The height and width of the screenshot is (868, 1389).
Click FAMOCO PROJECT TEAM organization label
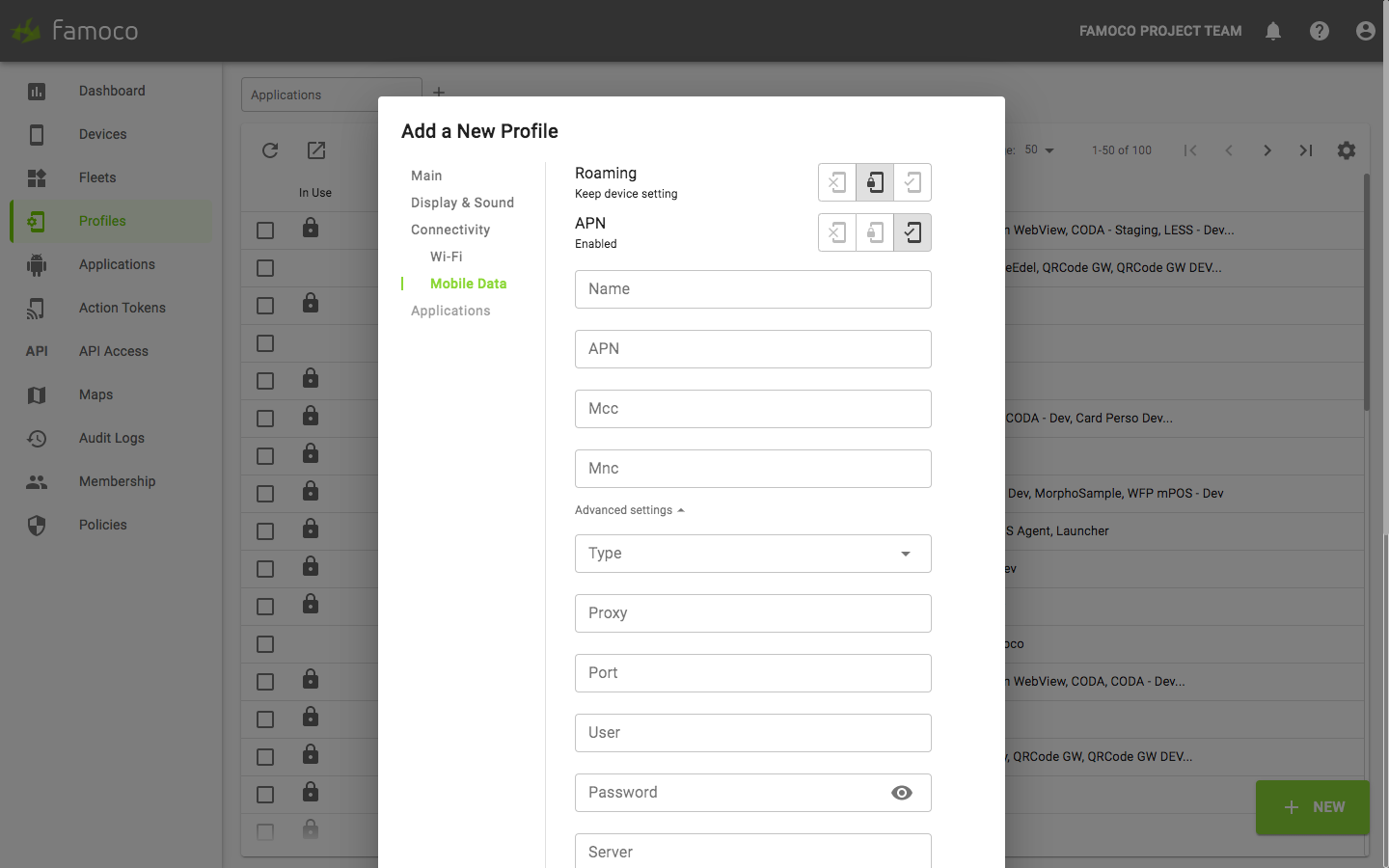[x=1160, y=31]
